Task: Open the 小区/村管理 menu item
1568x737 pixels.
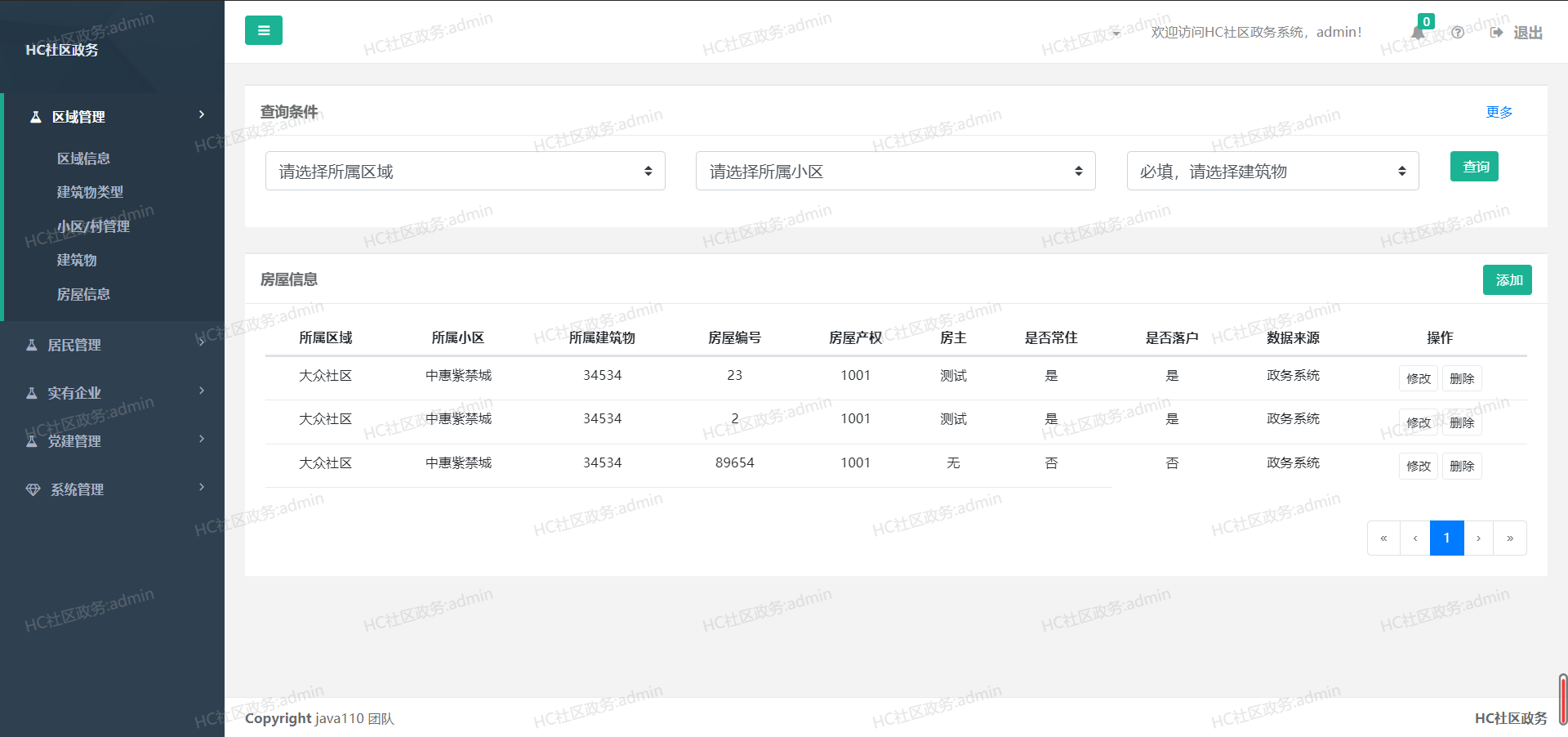Action: click(93, 226)
